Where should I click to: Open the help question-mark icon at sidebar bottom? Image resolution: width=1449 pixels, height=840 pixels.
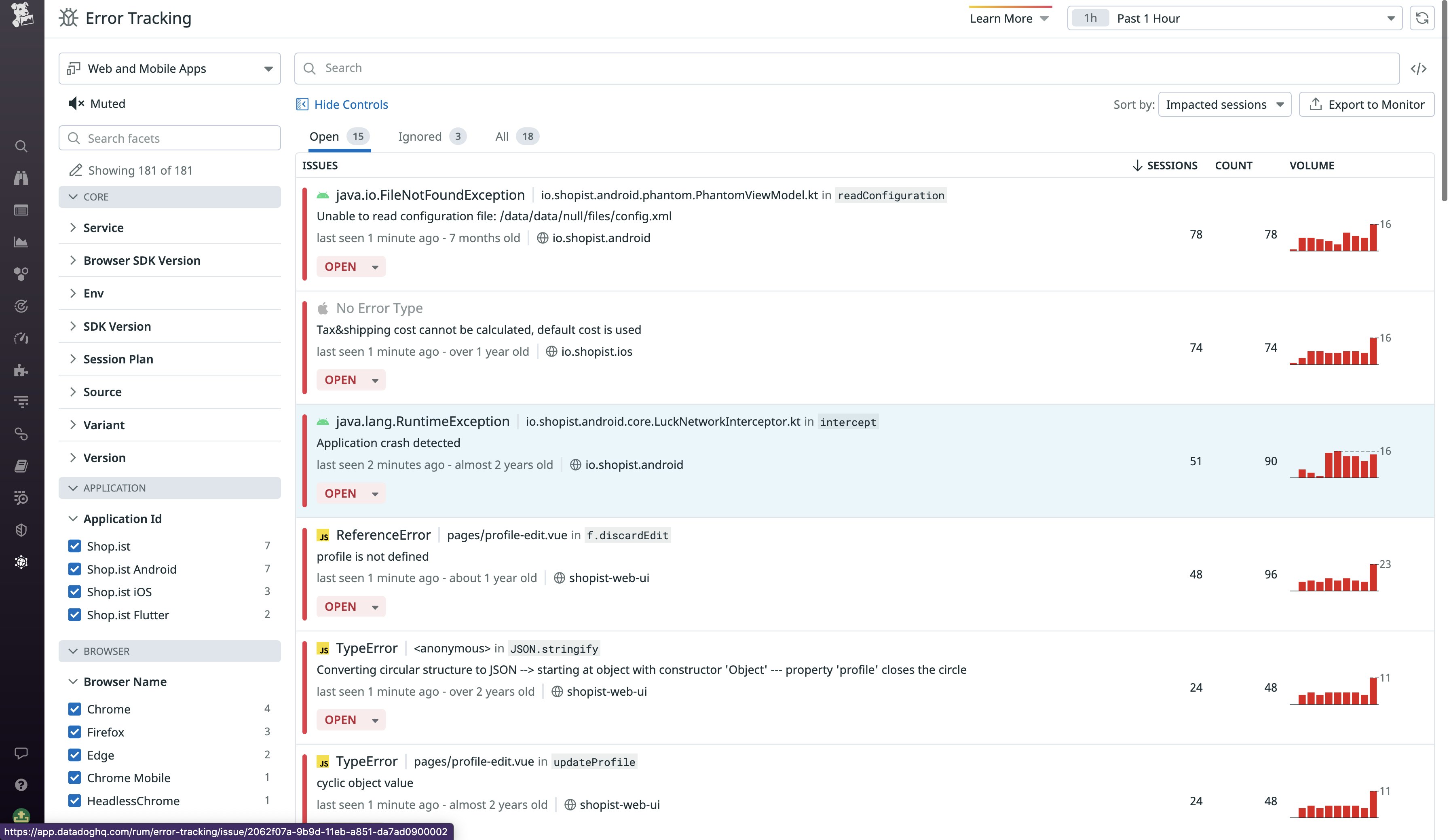point(21,784)
